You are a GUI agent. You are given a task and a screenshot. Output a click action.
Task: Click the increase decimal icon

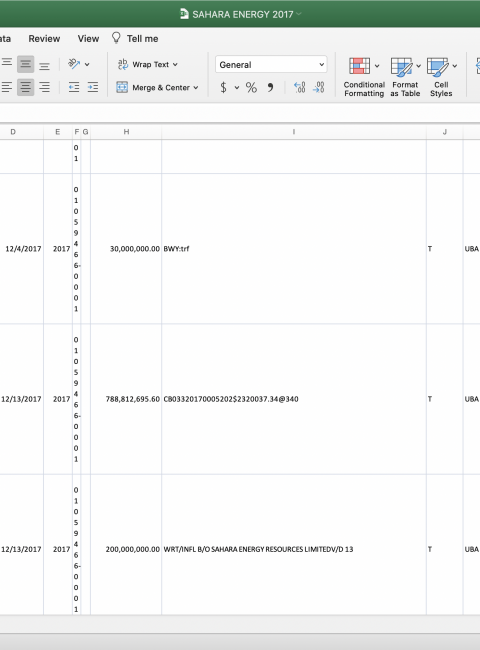(299, 87)
